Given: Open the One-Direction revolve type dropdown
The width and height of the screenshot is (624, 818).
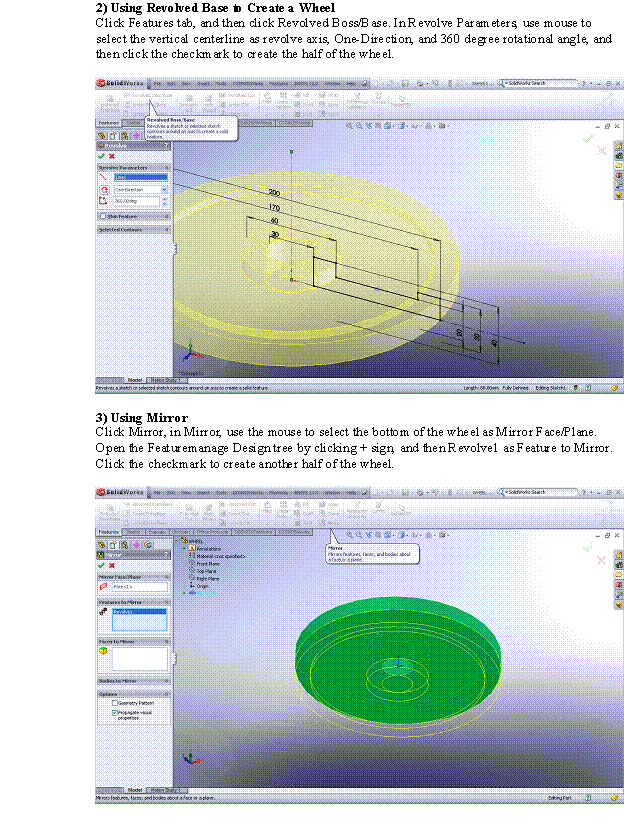Looking at the screenshot, I should (x=164, y=190).
